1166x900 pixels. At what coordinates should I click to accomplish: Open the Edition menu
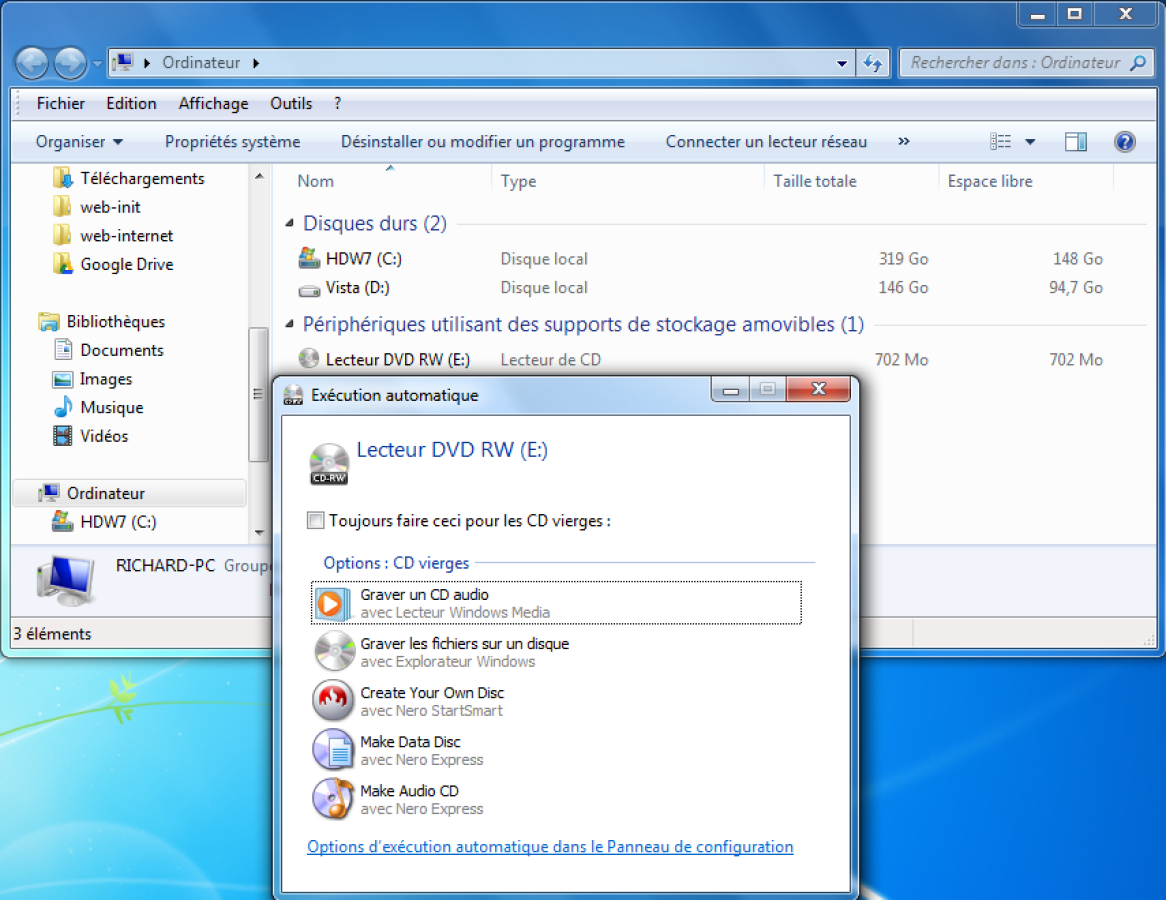coord(131,103)
